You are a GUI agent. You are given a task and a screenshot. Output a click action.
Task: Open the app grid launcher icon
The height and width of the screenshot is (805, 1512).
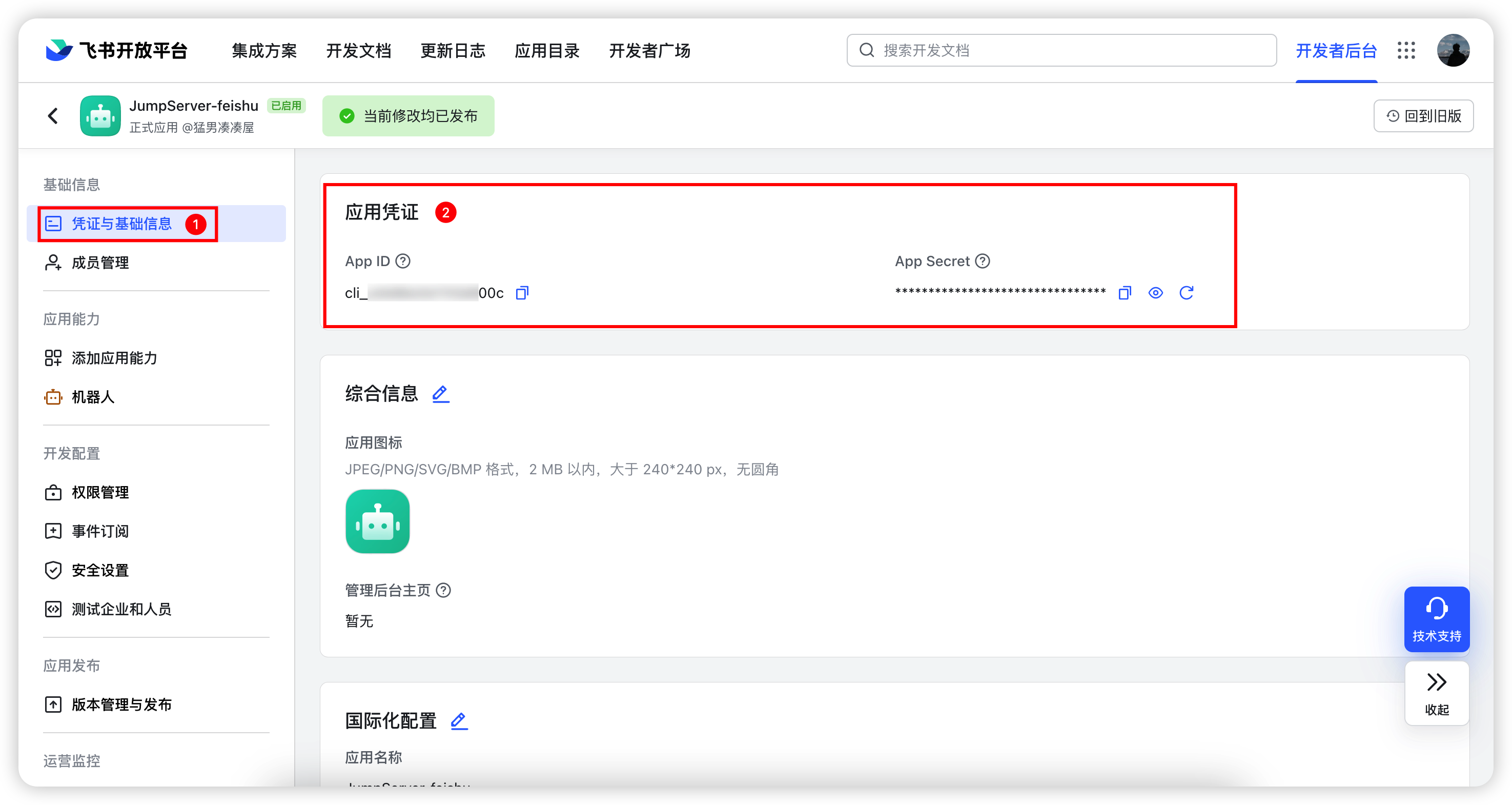coord(1406,50)
